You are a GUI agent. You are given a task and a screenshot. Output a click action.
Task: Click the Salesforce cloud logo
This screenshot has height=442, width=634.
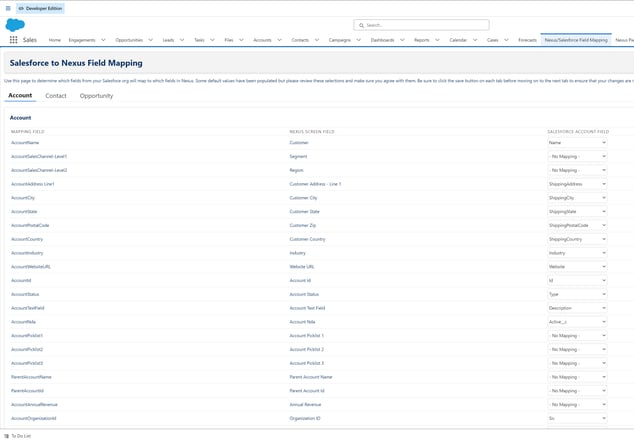point(15,25)
